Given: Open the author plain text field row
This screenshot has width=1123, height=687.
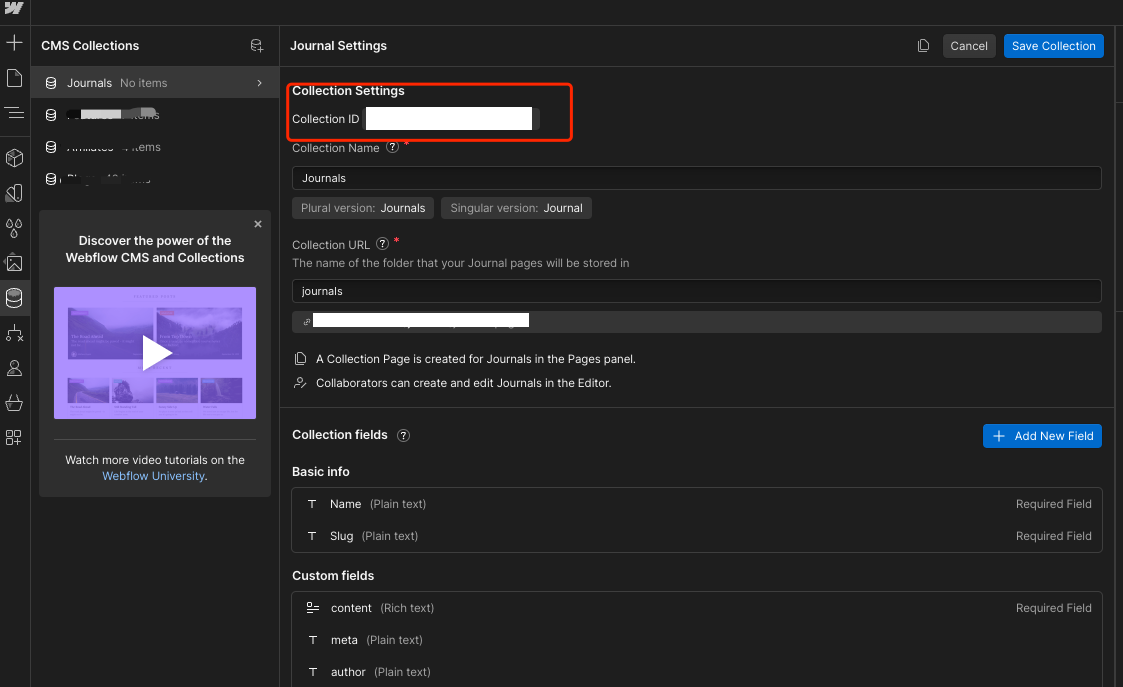Looking at the screenshot, I should (x=696, y=672).
